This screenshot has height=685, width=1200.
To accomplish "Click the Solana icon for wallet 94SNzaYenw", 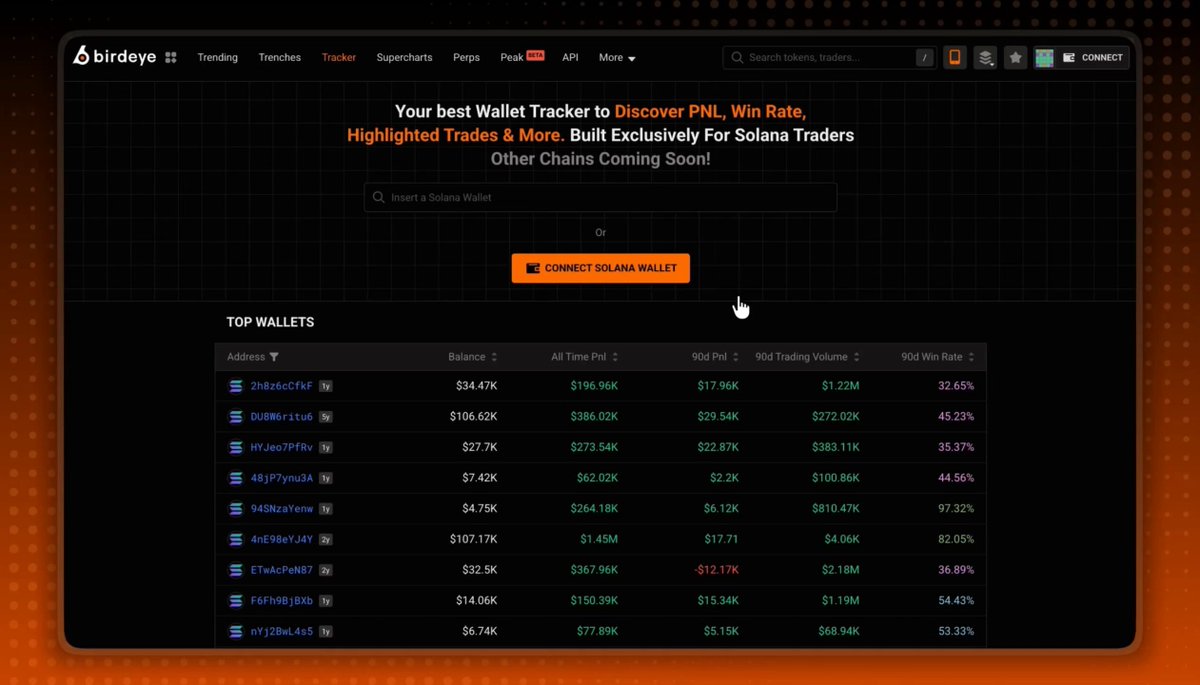I will [x=236, y=509].
